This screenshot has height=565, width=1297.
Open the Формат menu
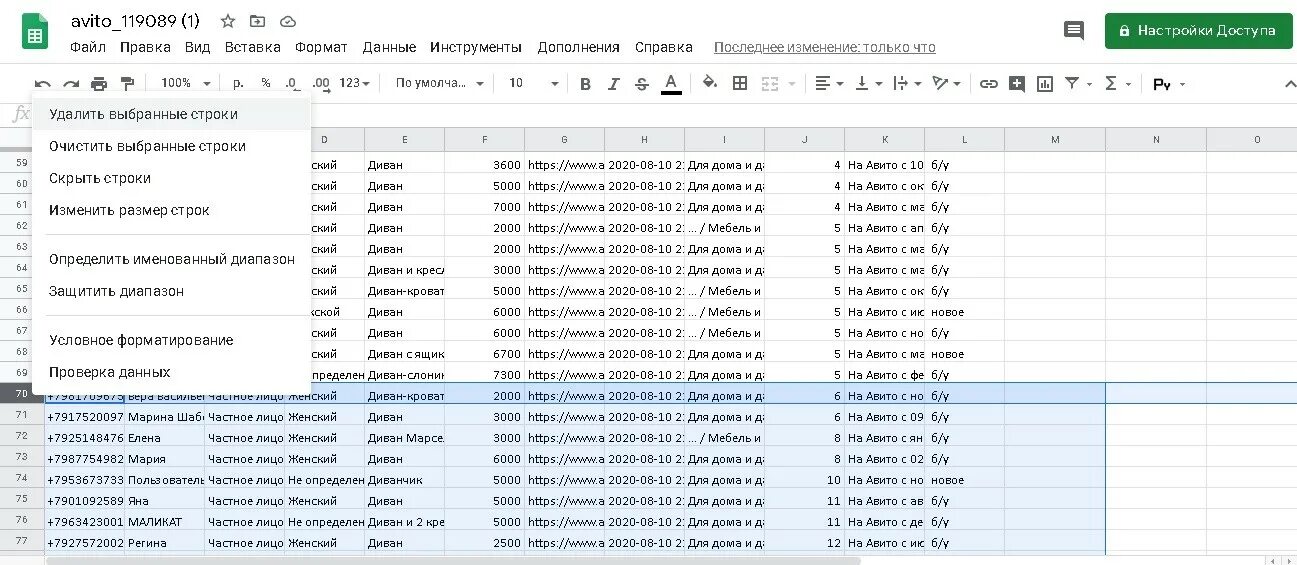click(321, 47)
